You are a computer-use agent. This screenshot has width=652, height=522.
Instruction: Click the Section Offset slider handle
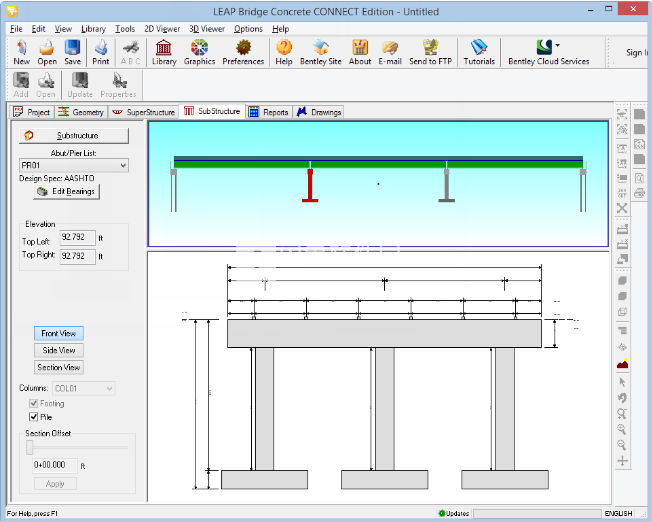point(30,448)
